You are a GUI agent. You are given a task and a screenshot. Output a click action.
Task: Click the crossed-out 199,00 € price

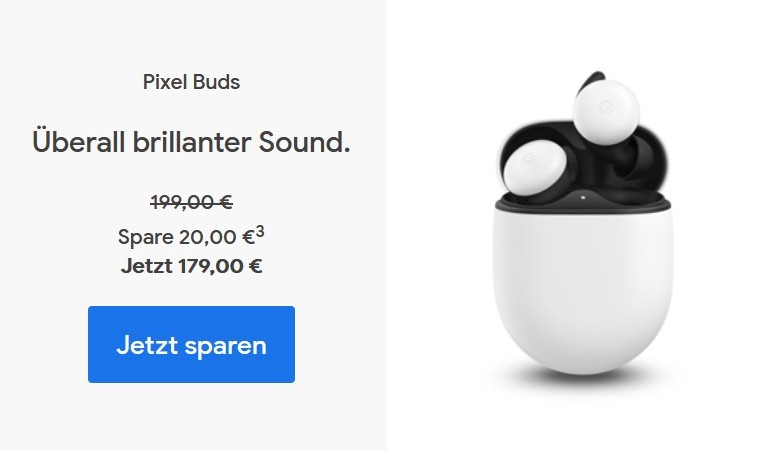(191, 202)
